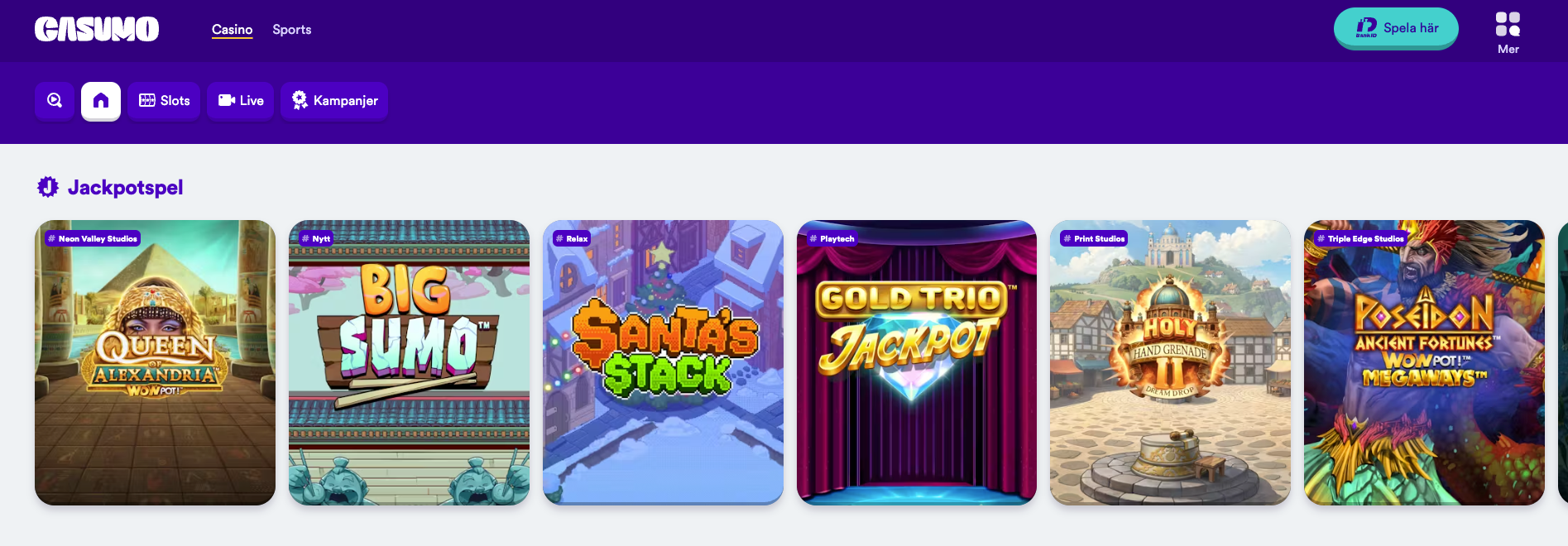Open the Big Sumo game tile
The height and width of the screenshot is (546, 1568).
(409, 362)
